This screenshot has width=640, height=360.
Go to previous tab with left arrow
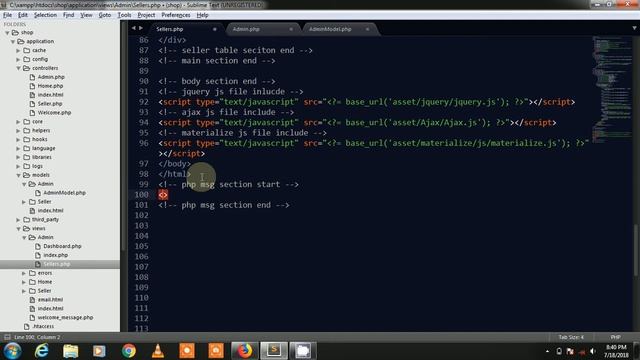coord(133,28)
